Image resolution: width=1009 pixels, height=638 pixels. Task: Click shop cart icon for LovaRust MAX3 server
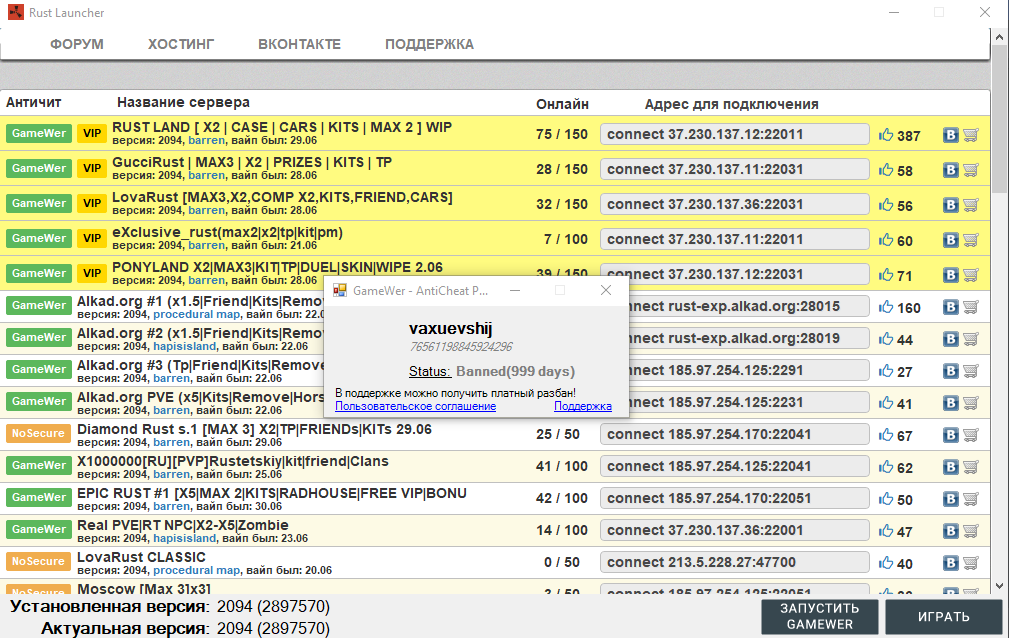[x=970, y=204]
